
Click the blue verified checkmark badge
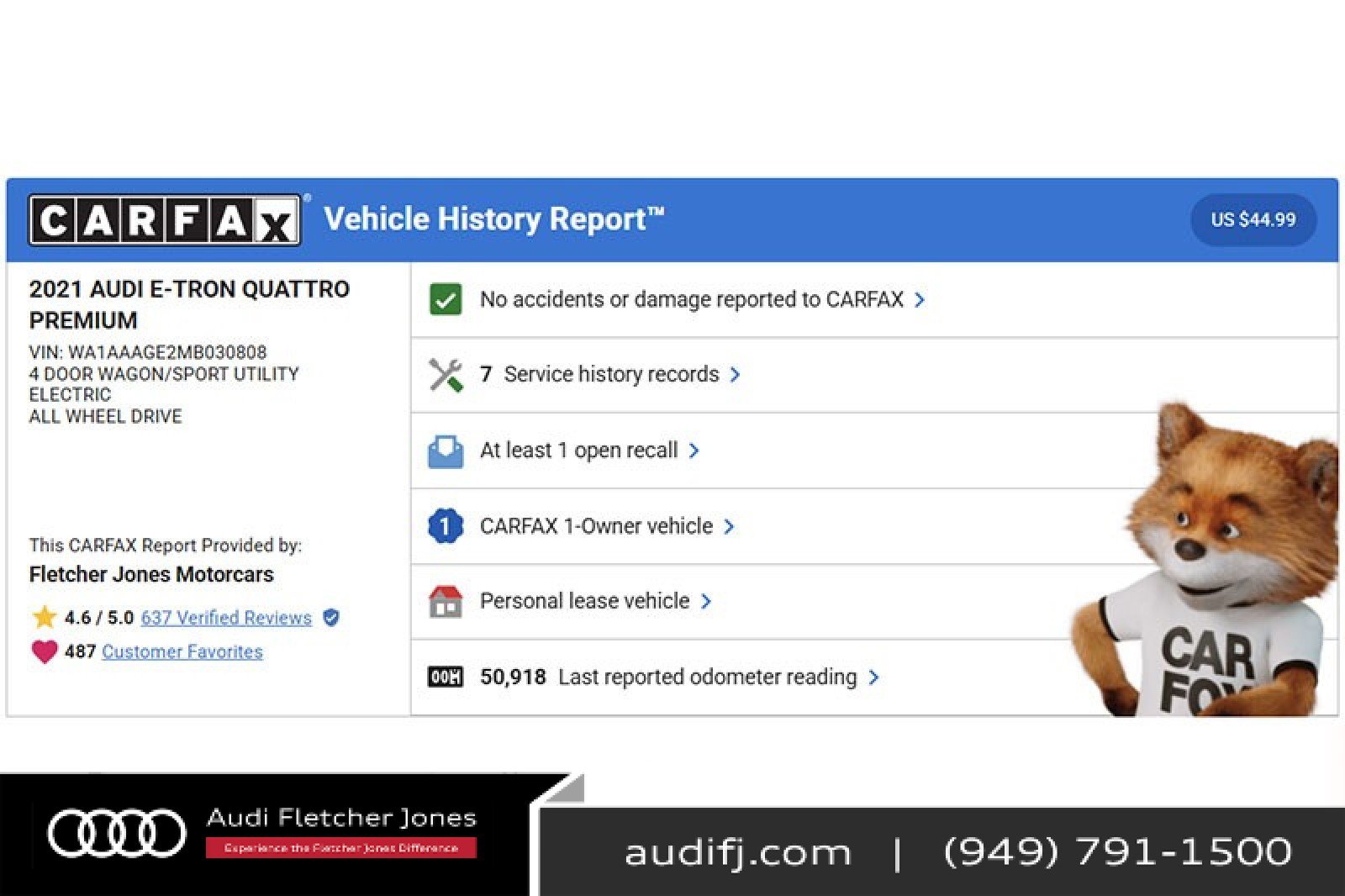pyautogui.click(x=331, y=617)
